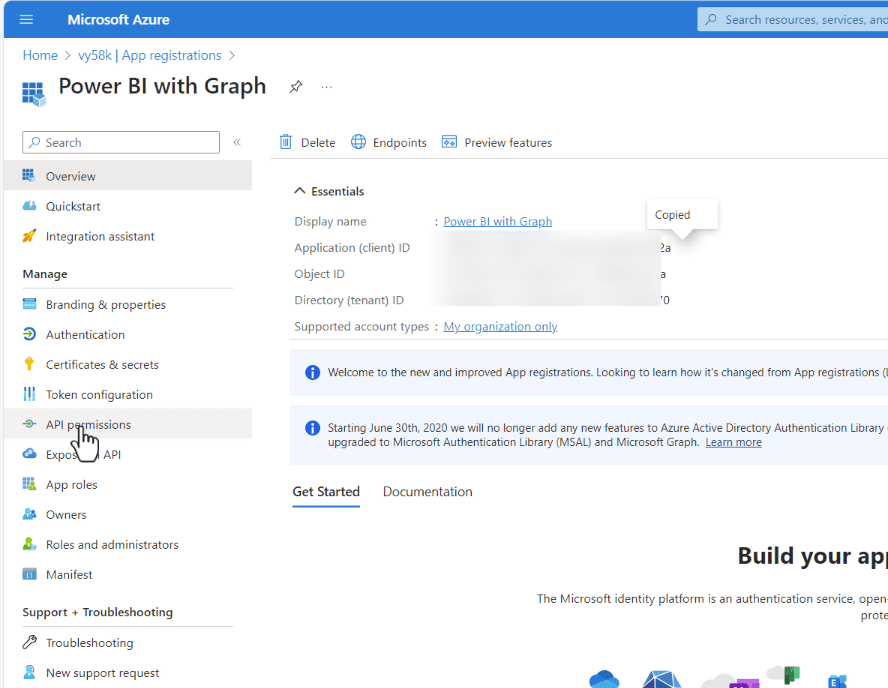Viewport: 888px width, 688px height.
Task: Click the Preview features icon
Action: pos(449,142)
